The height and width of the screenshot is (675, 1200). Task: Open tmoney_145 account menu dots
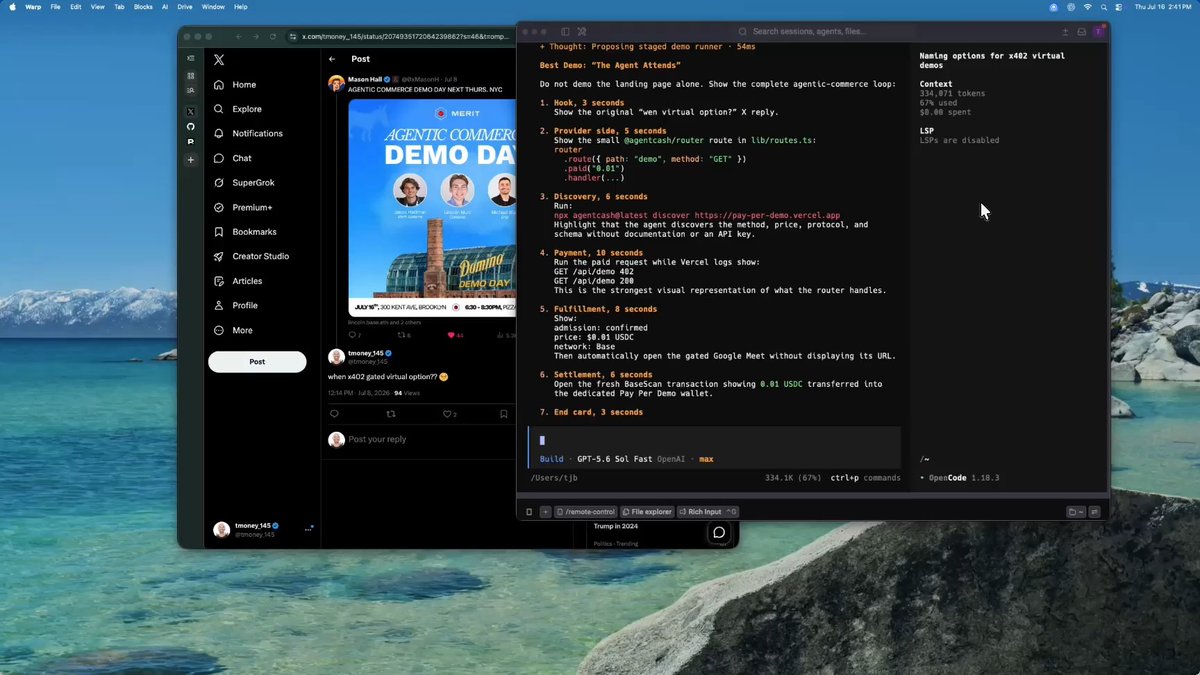point(308,529)
